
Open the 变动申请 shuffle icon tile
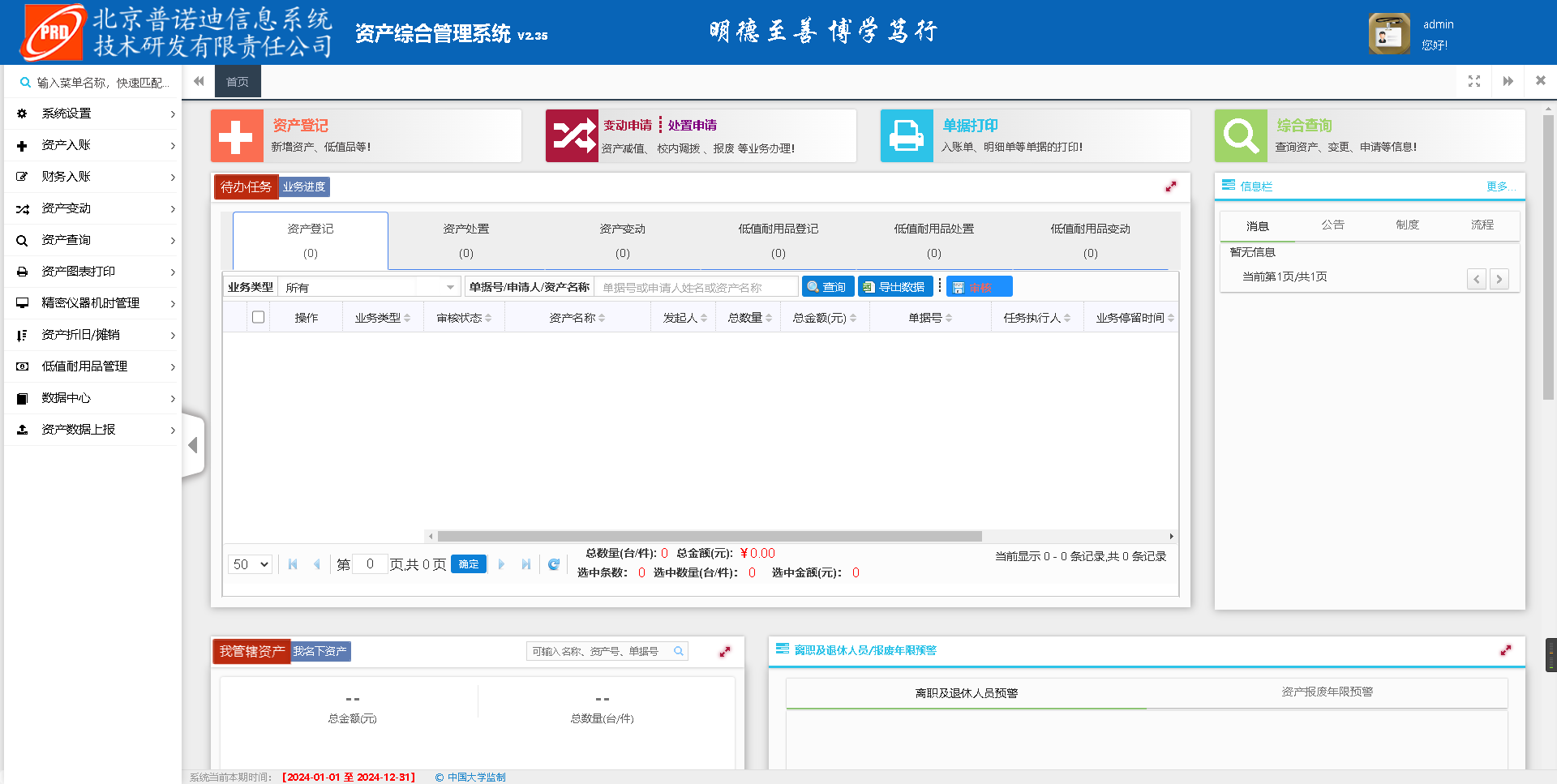(572, 136)
